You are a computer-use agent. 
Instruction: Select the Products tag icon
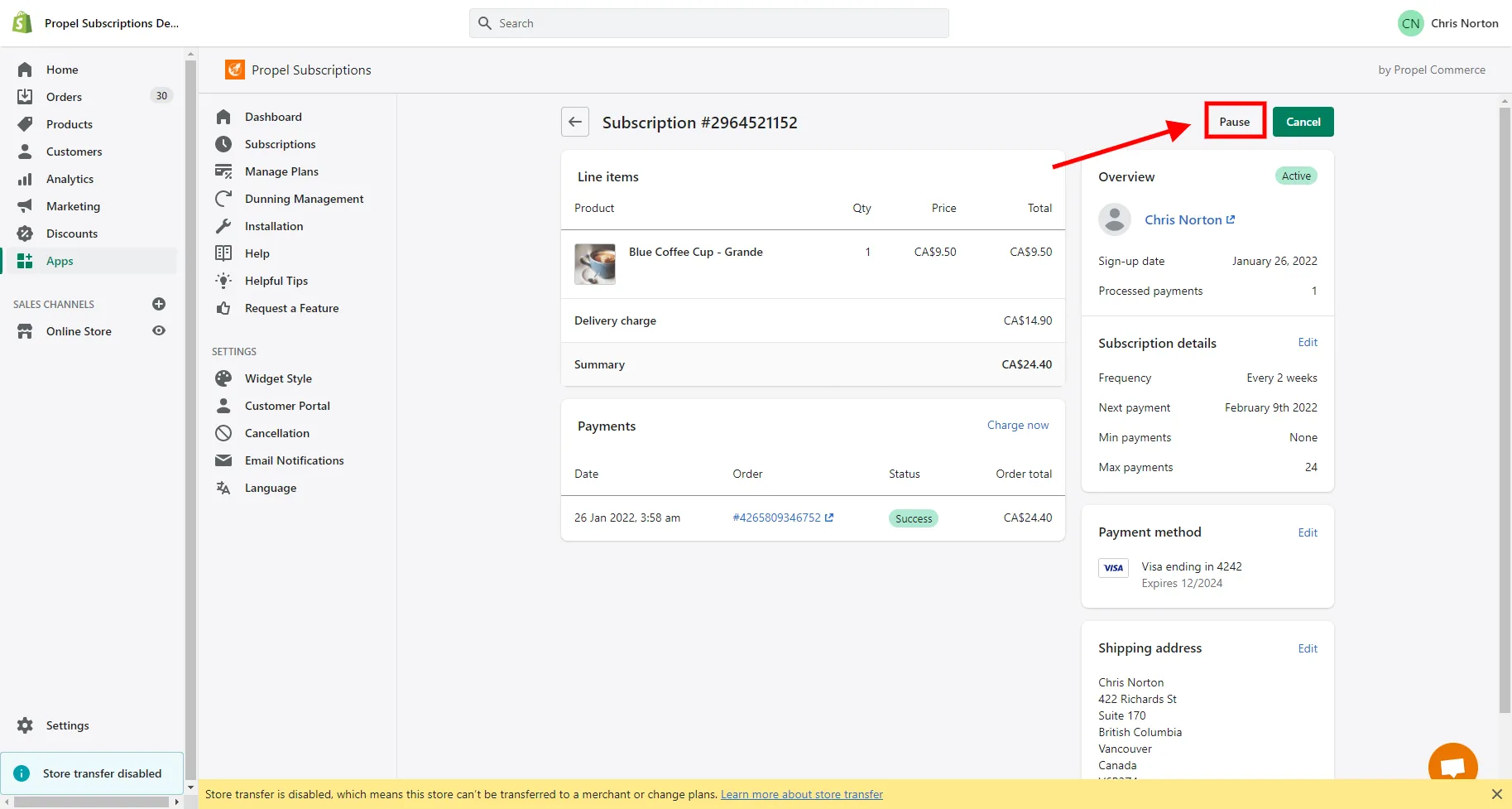[25, 124]
